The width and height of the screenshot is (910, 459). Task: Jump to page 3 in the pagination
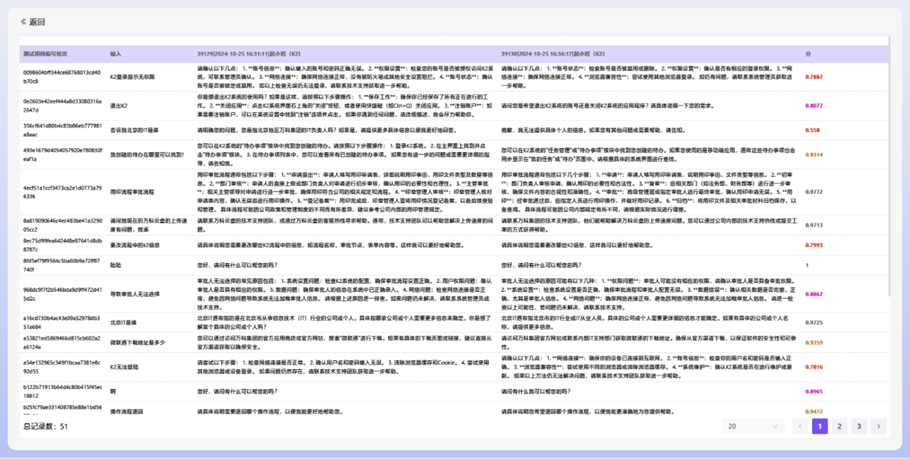(859, 427)
